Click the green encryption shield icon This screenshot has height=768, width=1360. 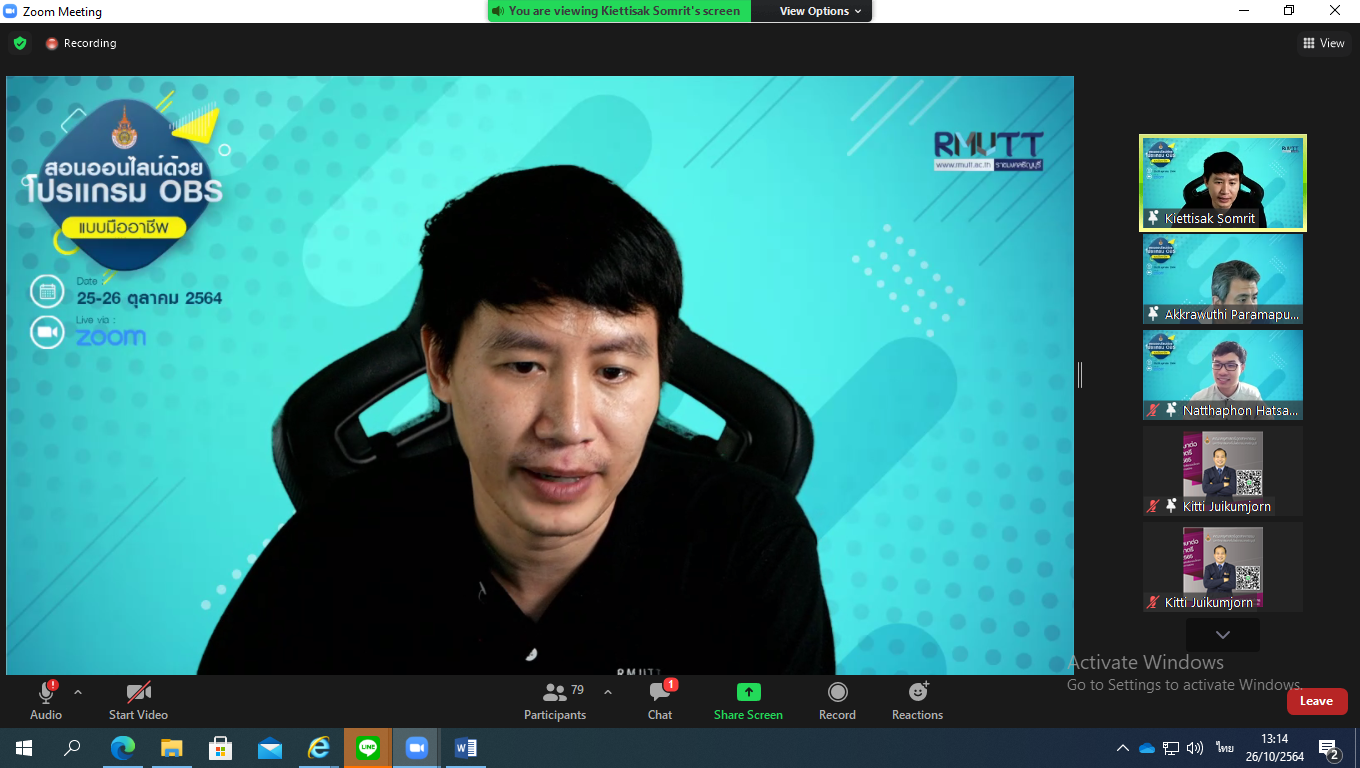pyautogui.click(x=20, y=43)
